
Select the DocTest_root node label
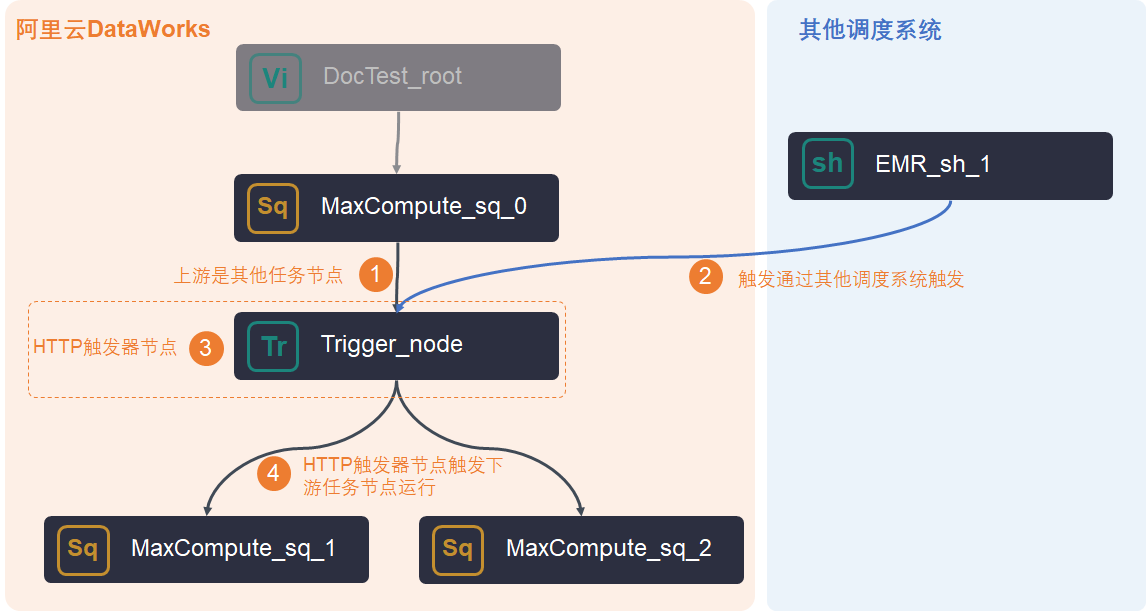(392, 76)
